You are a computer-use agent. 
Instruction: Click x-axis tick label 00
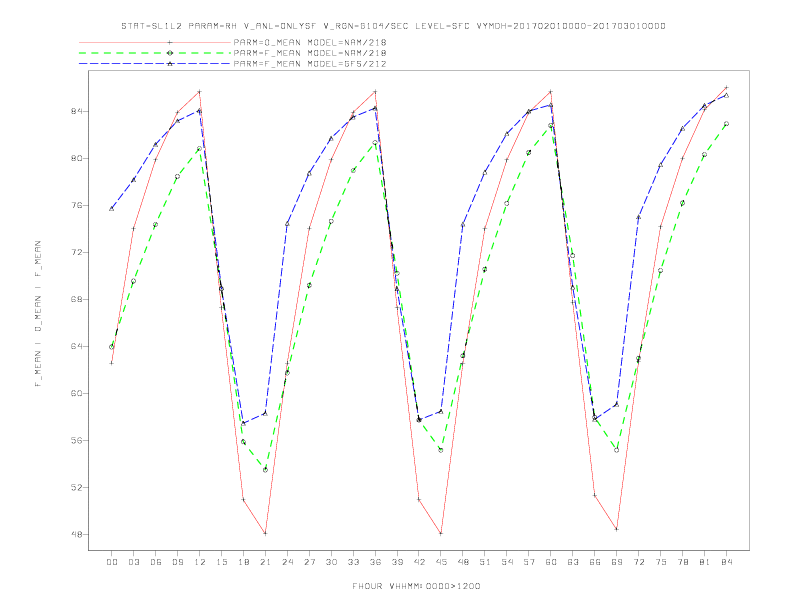tap(112, 562)
